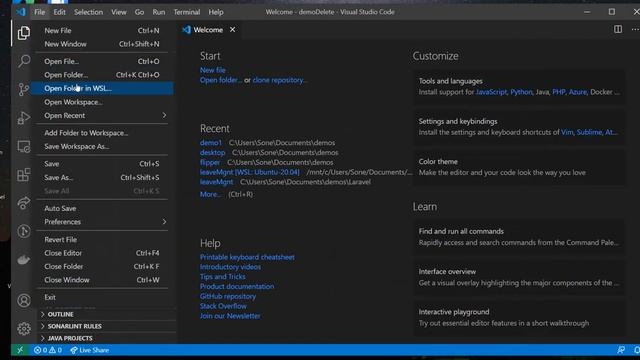Expand the SONARLINT RULES section
Image resolution: width=640 pixels, height=360 pixels.
[x=106, y=326]
